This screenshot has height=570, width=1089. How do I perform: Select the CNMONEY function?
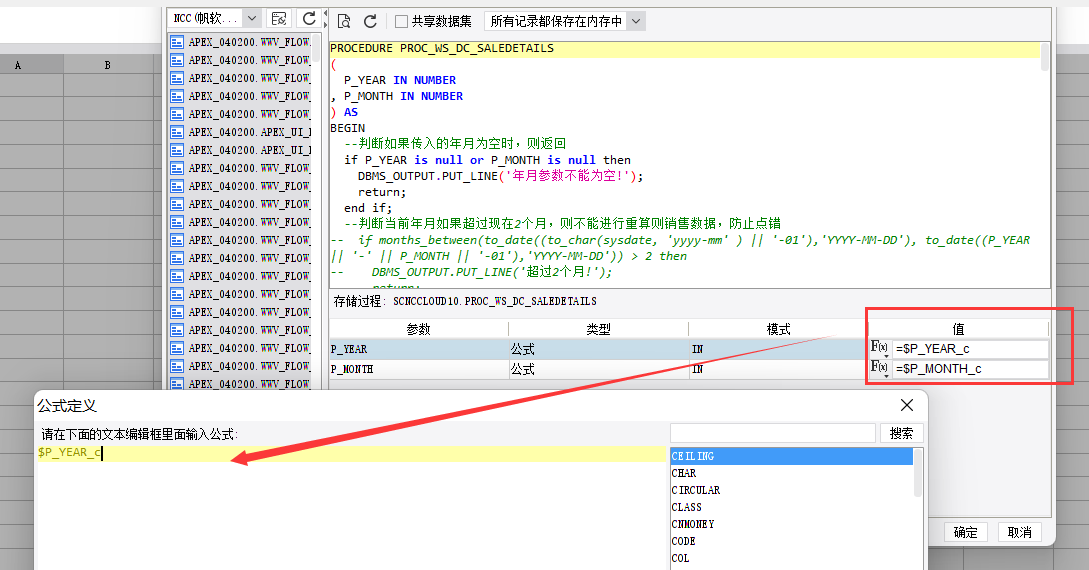click(792, 524)
